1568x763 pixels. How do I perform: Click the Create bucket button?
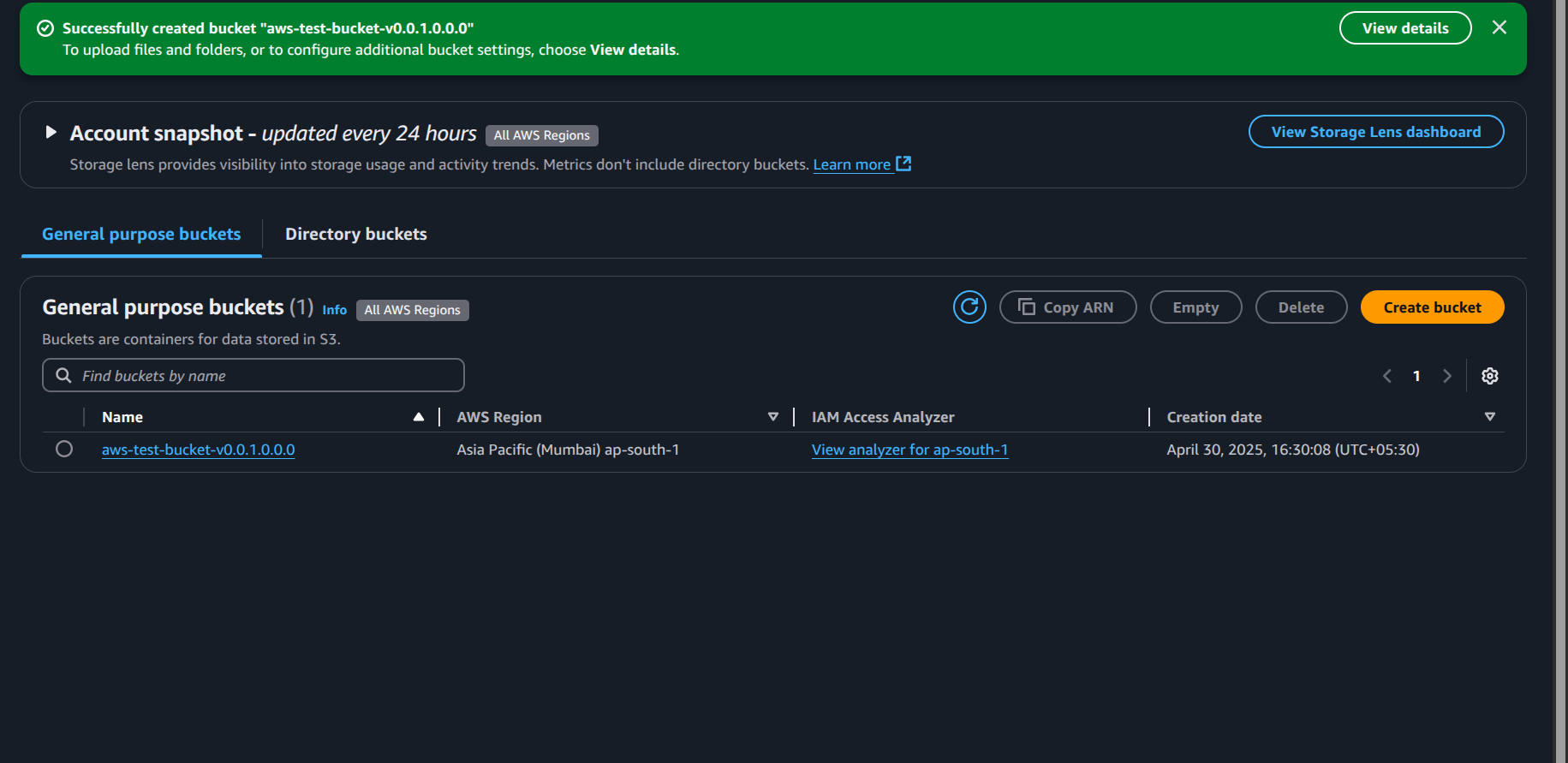pyautogui.click(x=1432, y=307)
